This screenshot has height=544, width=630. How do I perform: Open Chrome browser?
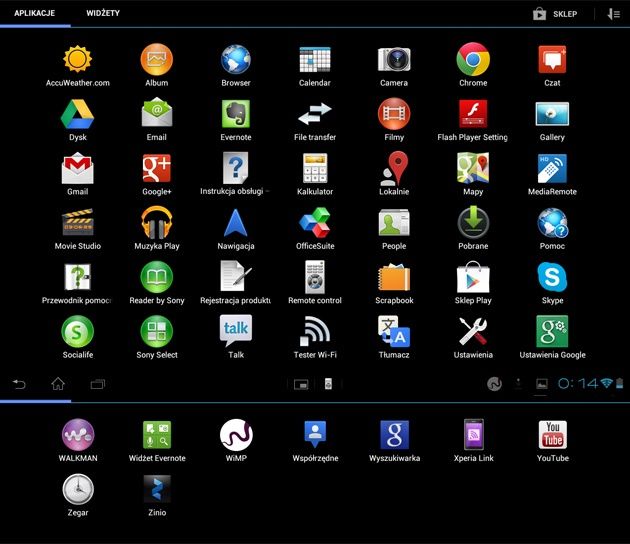click(473, 59)
